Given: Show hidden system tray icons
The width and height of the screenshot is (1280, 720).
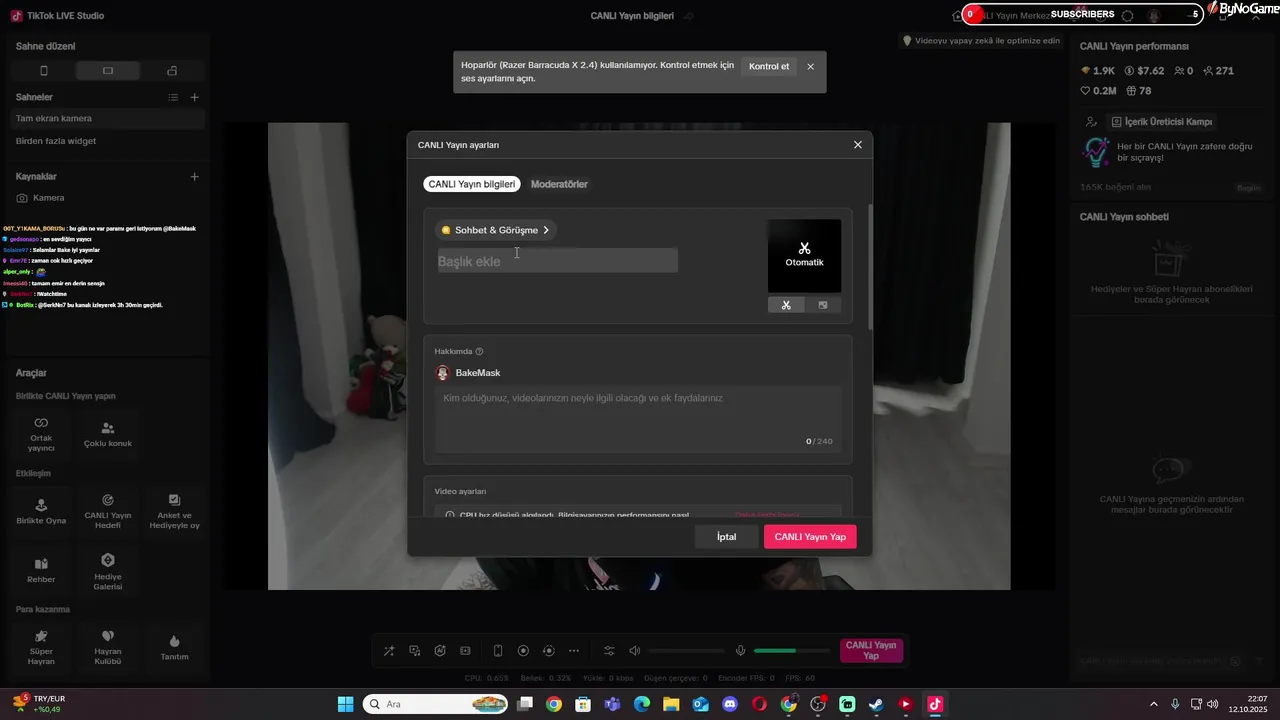Looking at the screenshot, I should pyautogui.click(x=1153, y=704).
